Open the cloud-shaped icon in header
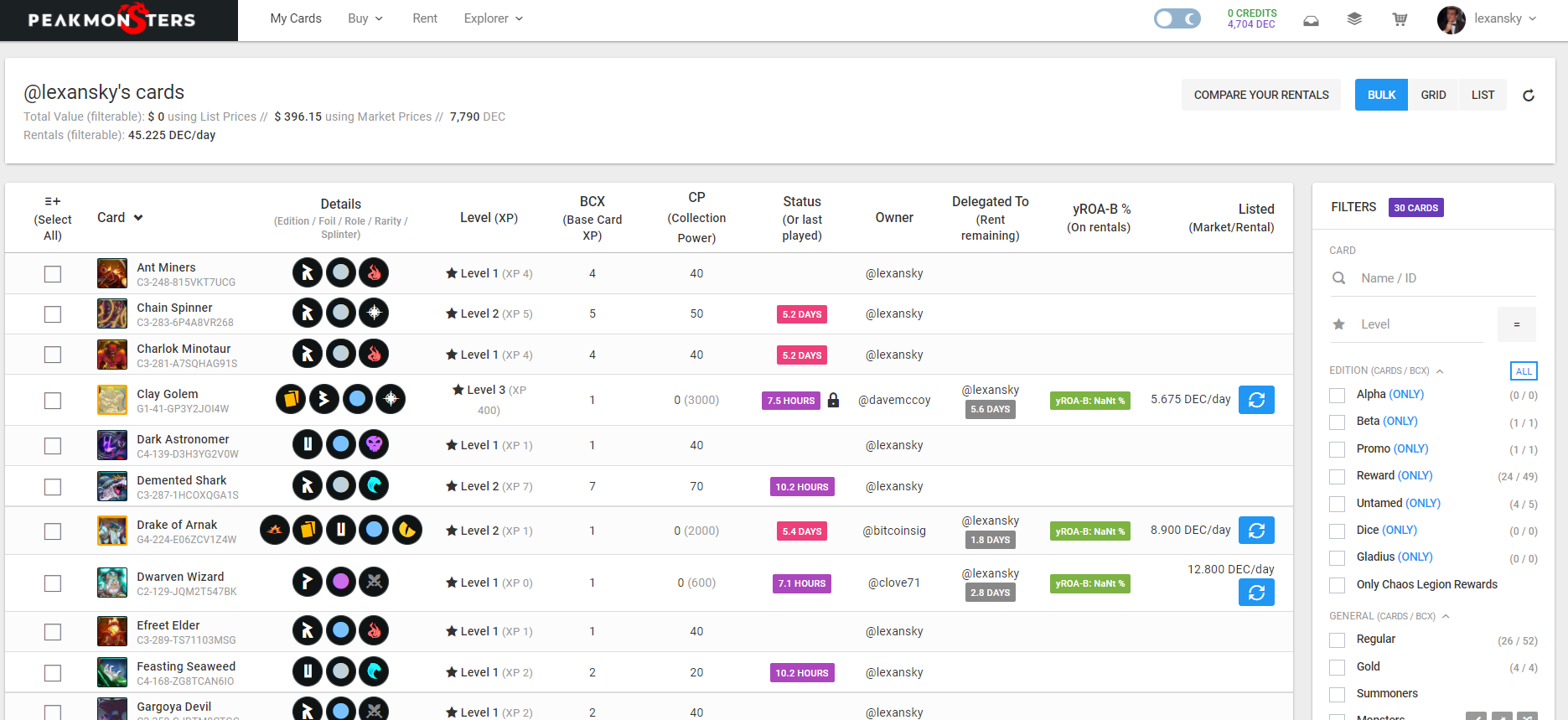Screen dimensions: 1568x720 coord(1311,19)
